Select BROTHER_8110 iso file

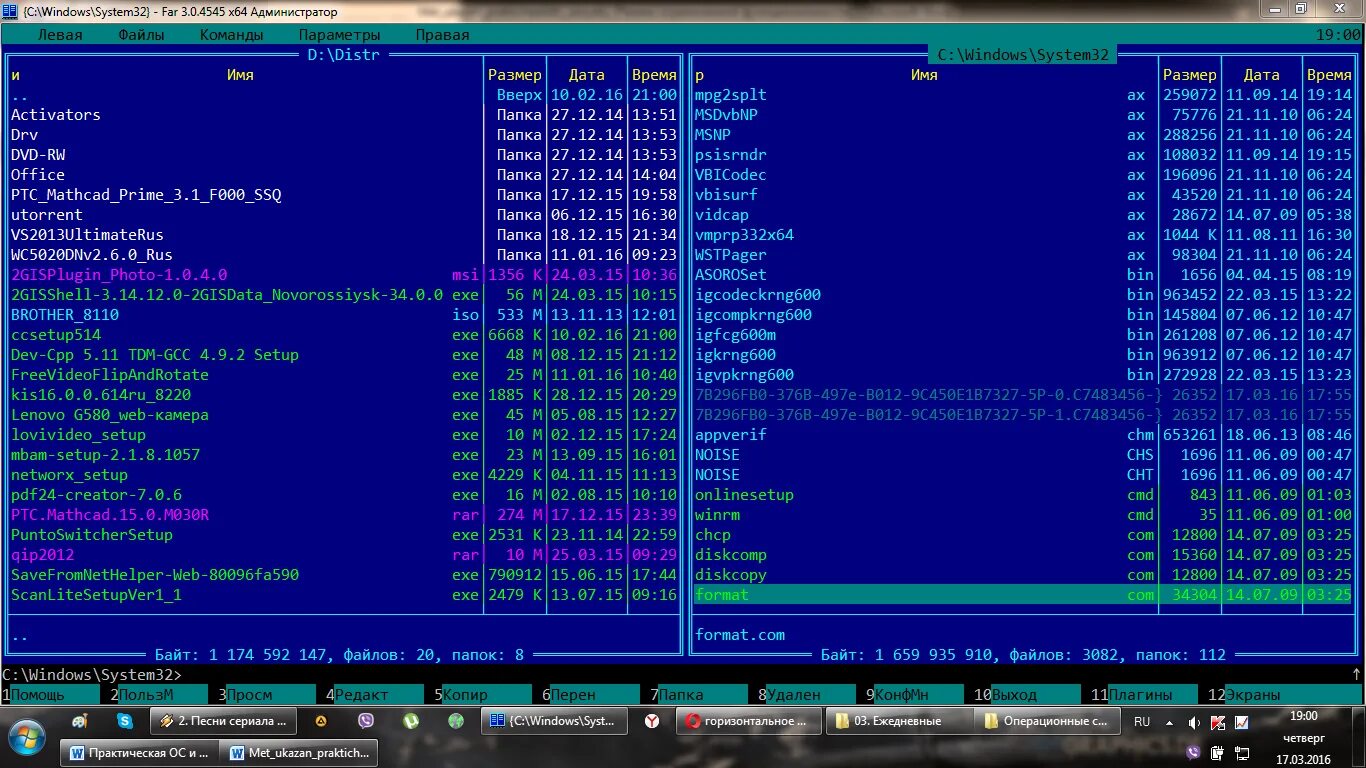[342, 315]
